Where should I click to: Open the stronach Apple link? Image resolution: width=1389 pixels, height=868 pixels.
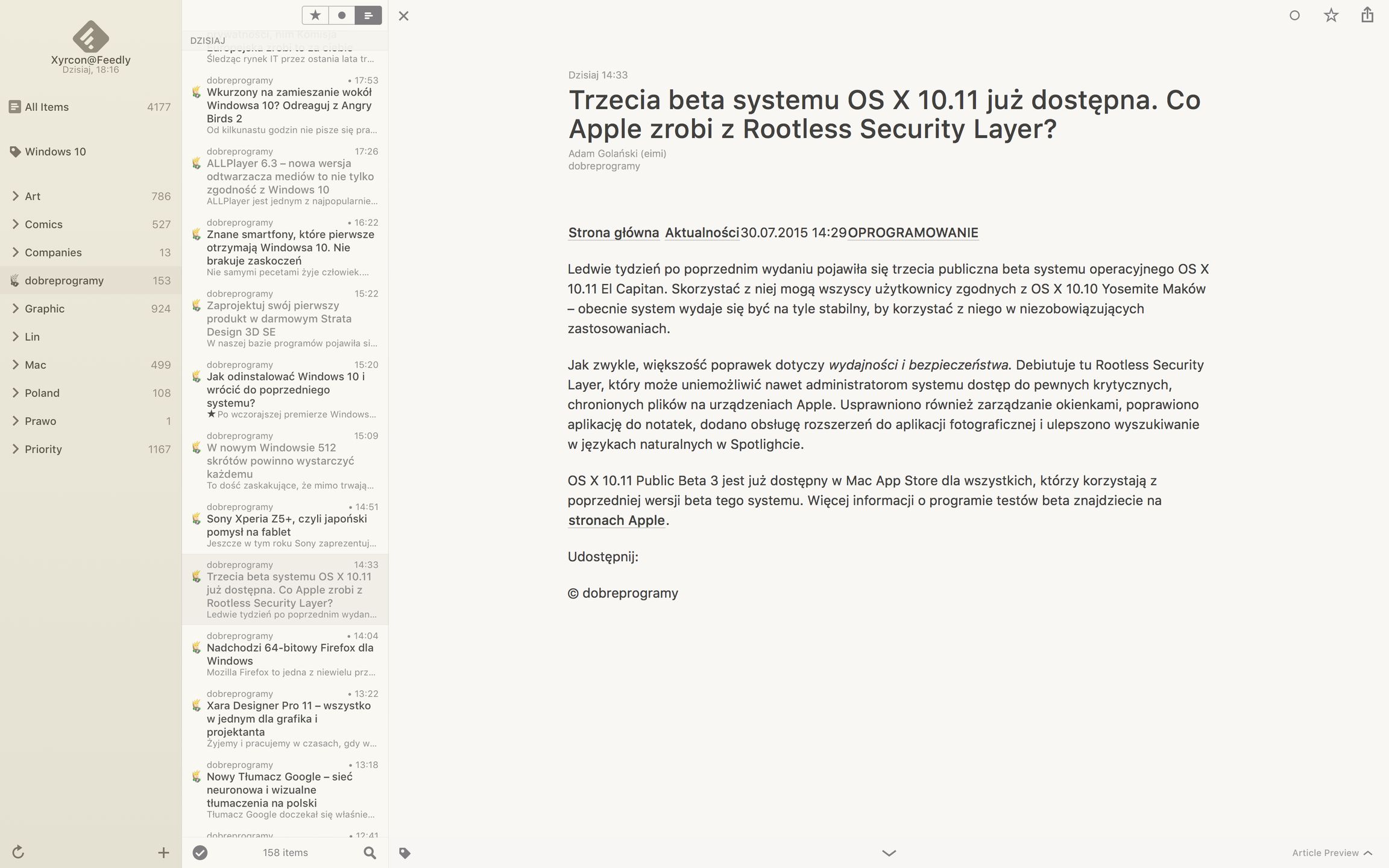[x=616, y=520]
